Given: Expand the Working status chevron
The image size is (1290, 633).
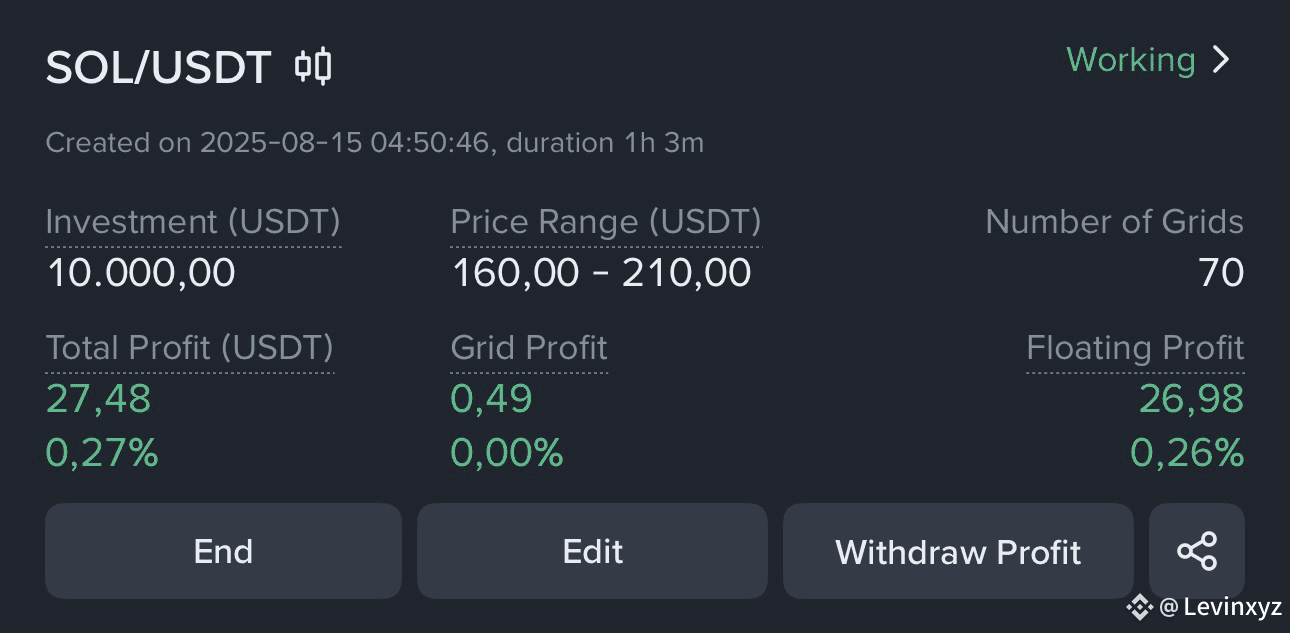Looking at the screenshot, I should coord(1220,60).
